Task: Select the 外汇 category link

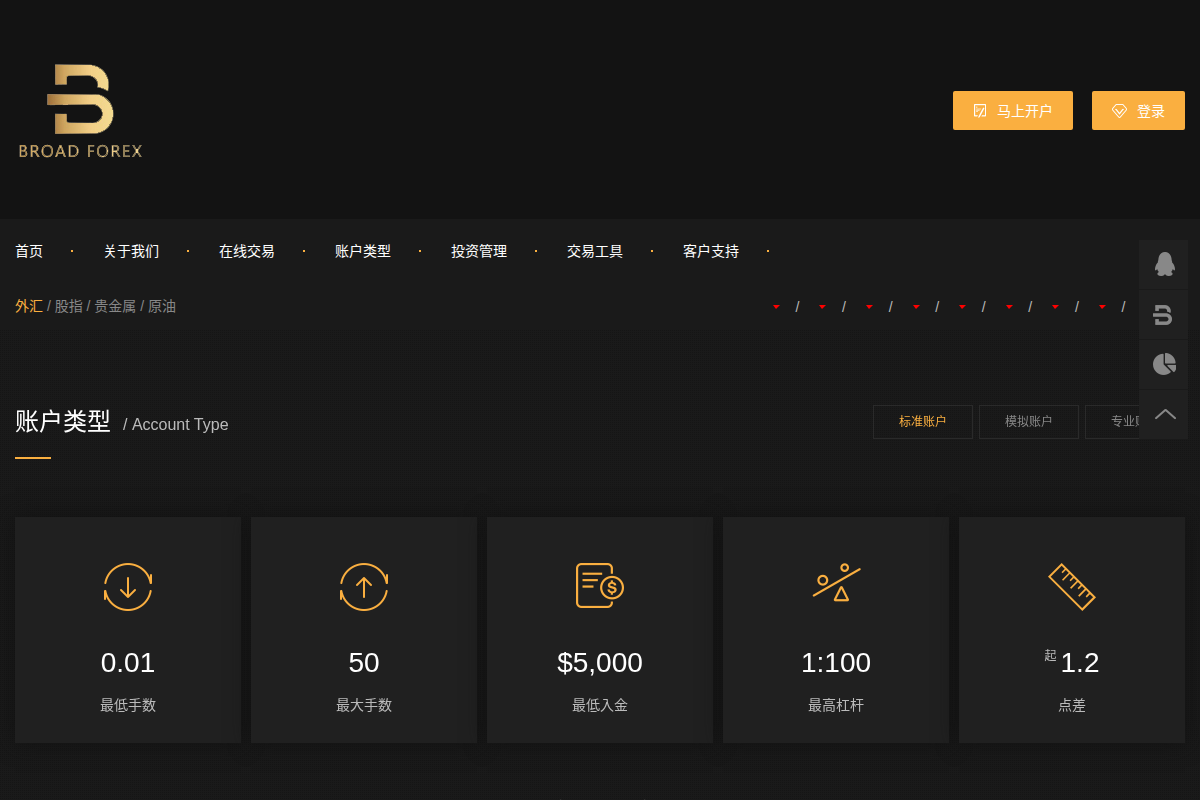Action: coord(29,306)
